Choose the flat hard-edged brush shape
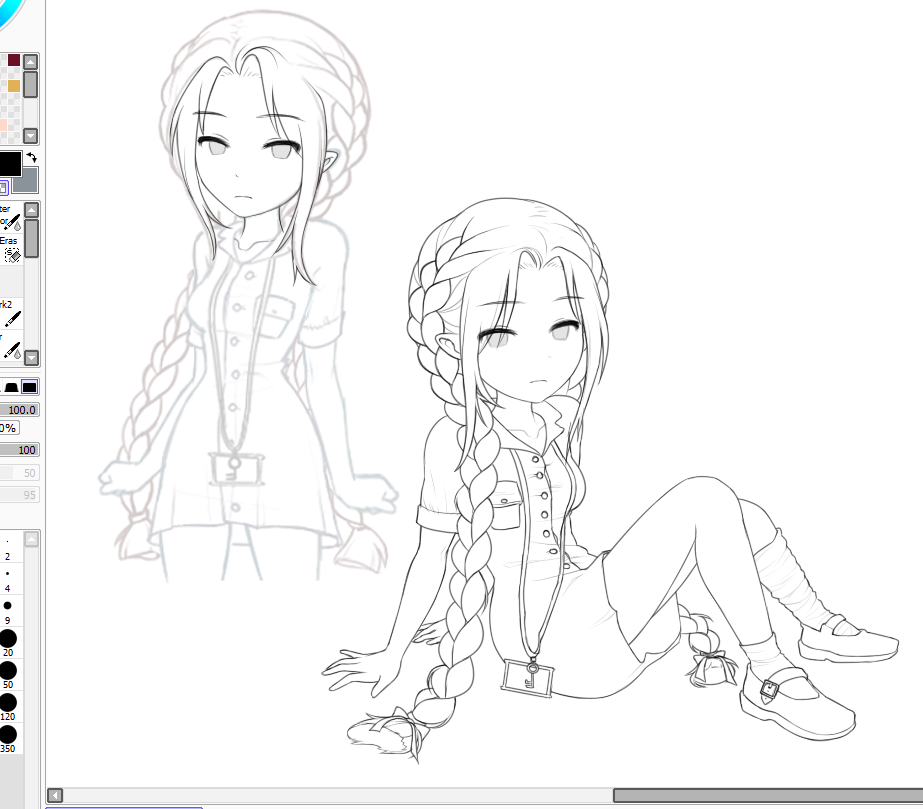 point(29,387)
